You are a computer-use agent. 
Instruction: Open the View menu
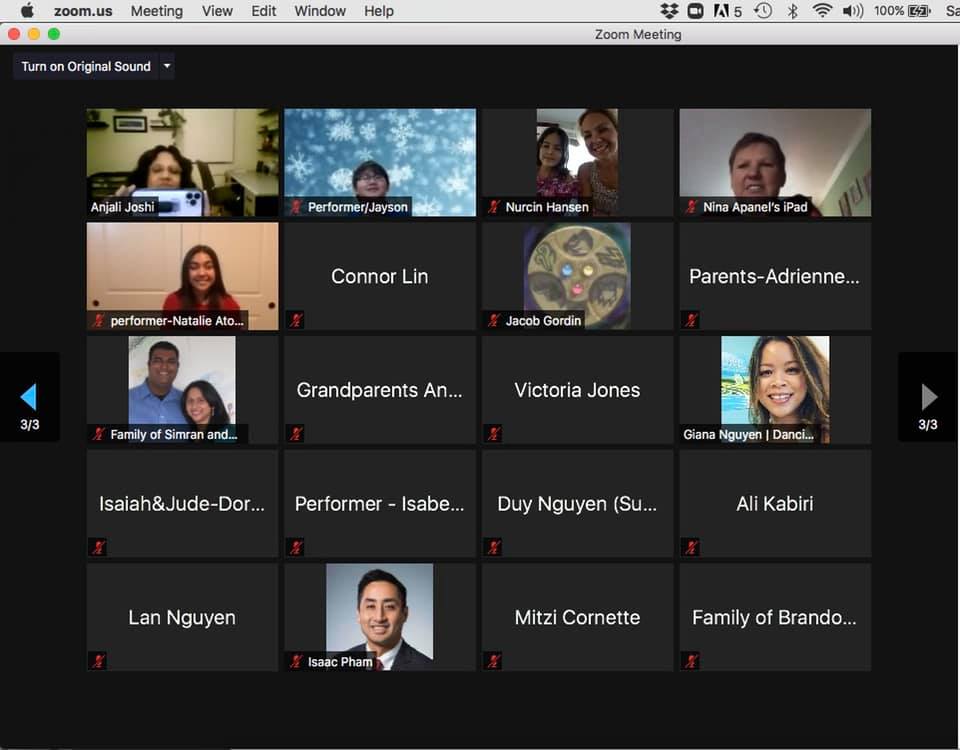tap(217, 11)
